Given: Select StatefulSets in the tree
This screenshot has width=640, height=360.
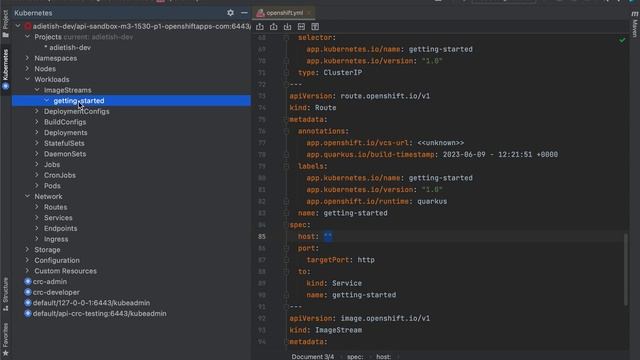Looking at the screenshot, I should [64, 143].
